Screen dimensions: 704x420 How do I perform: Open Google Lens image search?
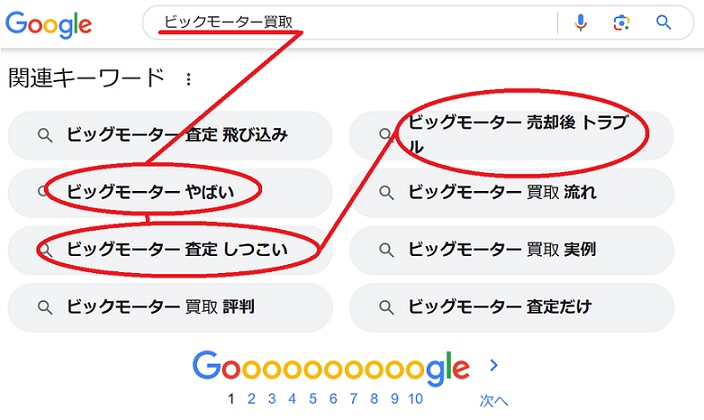coord(622,22)
